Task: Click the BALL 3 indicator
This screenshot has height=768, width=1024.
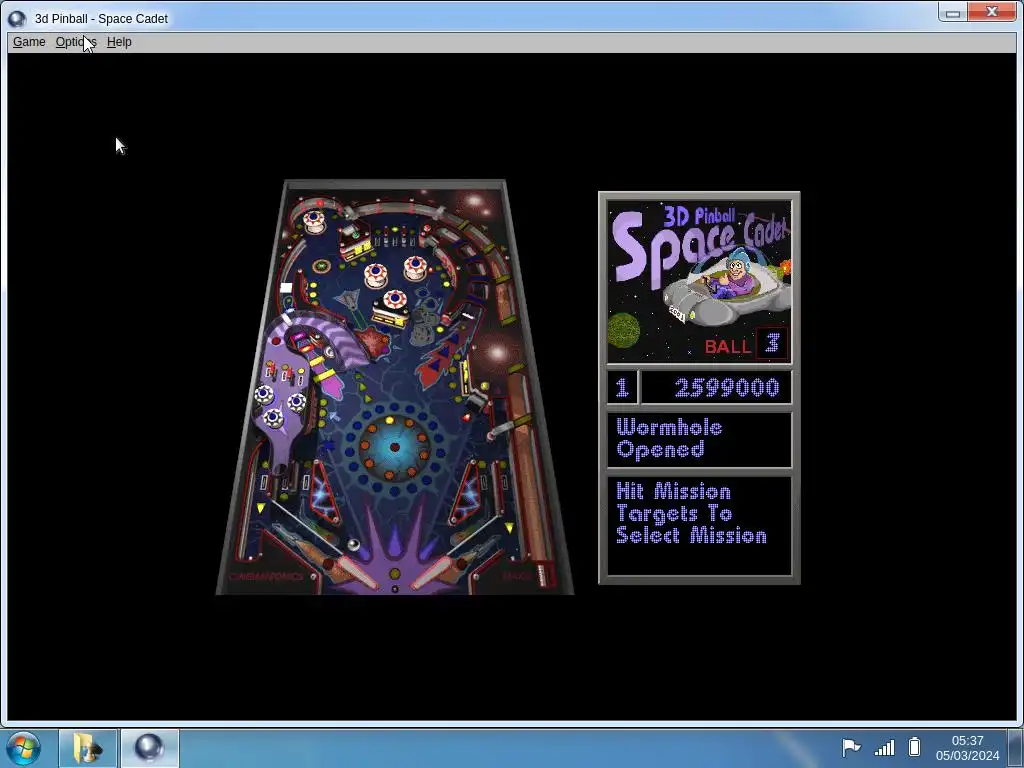Action: (x=746, y=344)
